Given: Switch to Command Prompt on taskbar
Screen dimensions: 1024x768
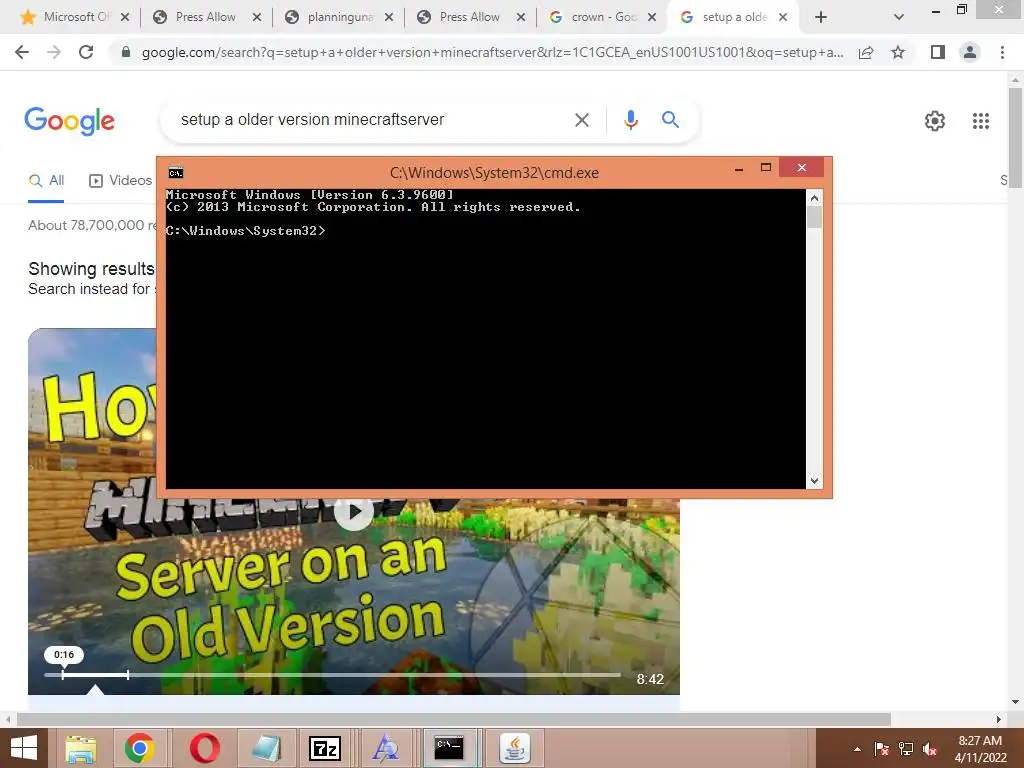Looking at the screenshot, I should pos(449,748).
